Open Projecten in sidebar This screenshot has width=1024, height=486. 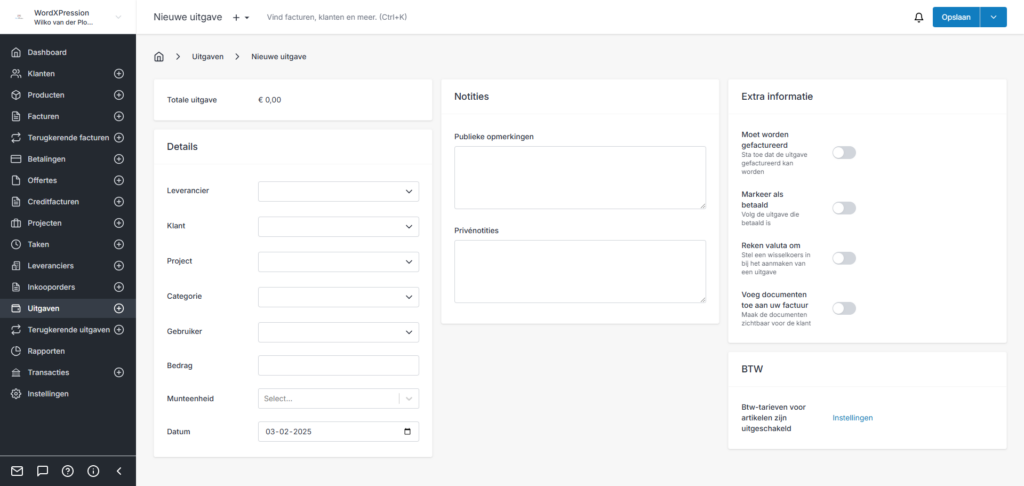coord(44,223)
